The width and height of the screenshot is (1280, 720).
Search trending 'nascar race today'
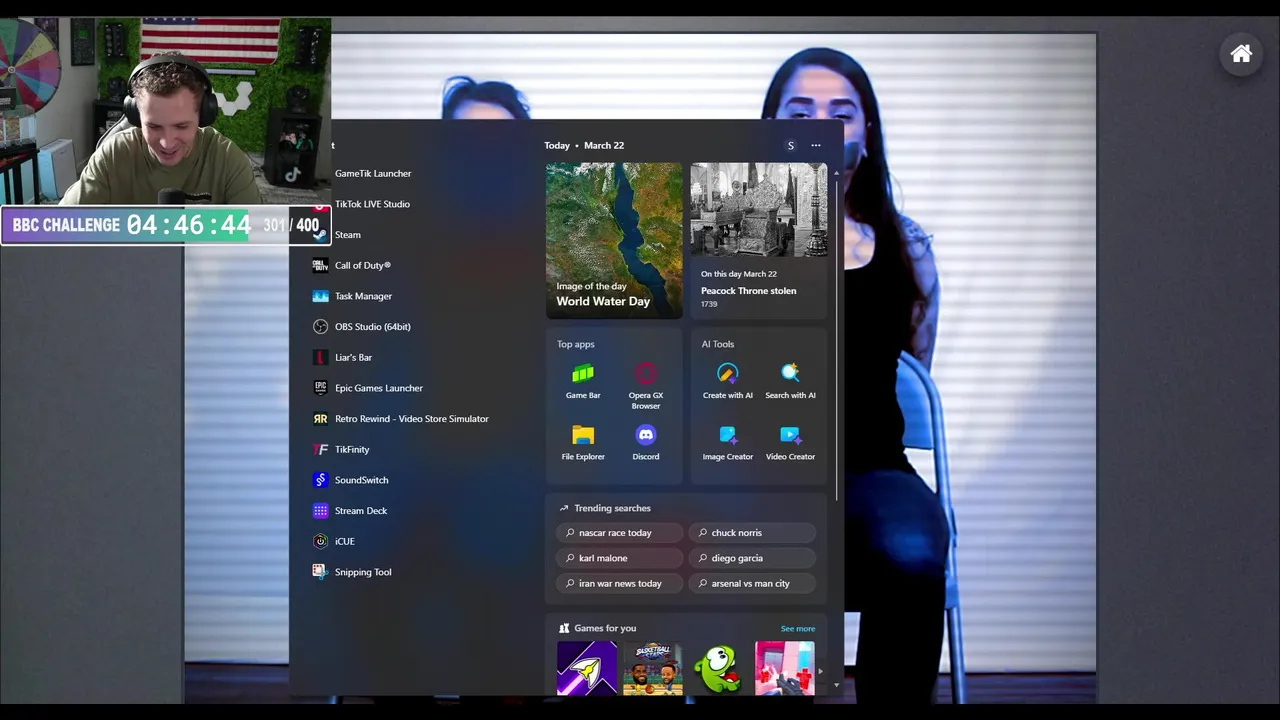[x=620, y=533]
